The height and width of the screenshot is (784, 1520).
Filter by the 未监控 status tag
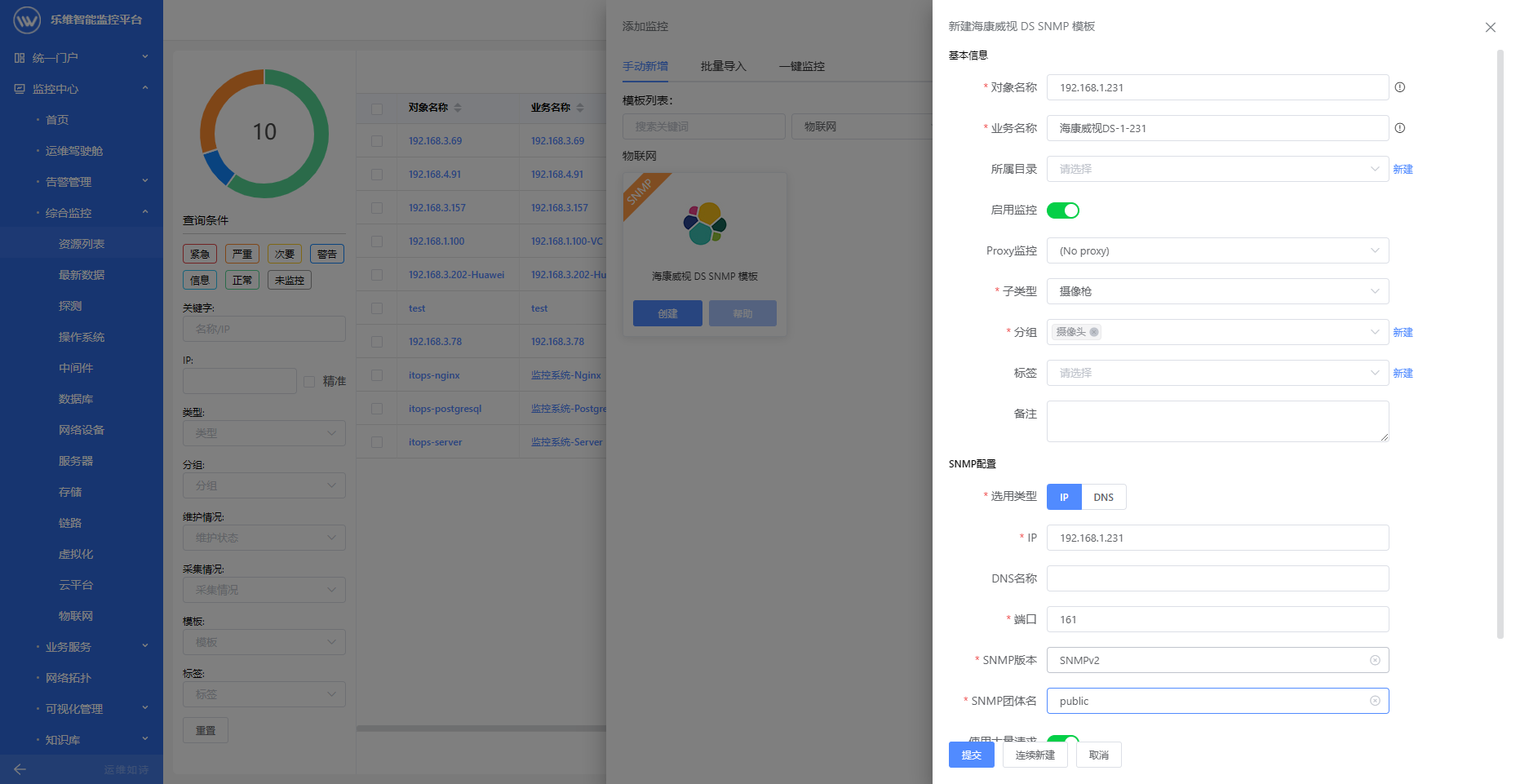(x=290, y=280)
